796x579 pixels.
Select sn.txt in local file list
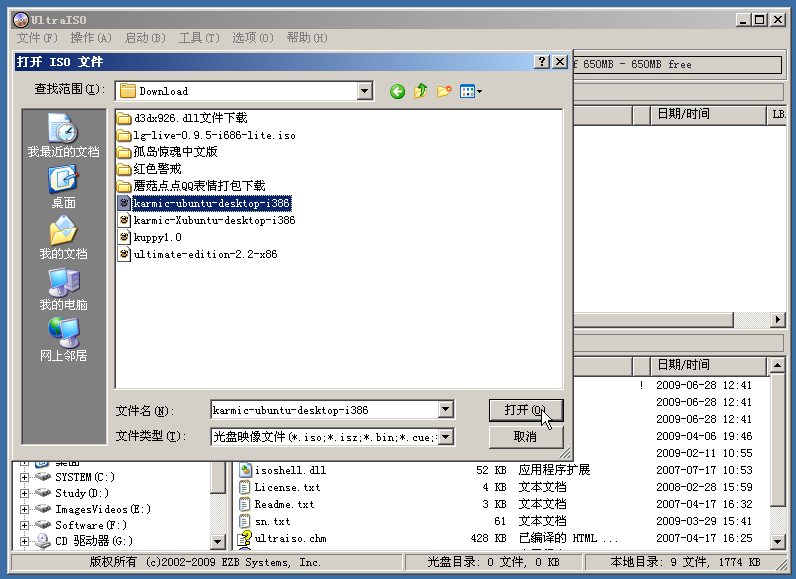[264, 521]
